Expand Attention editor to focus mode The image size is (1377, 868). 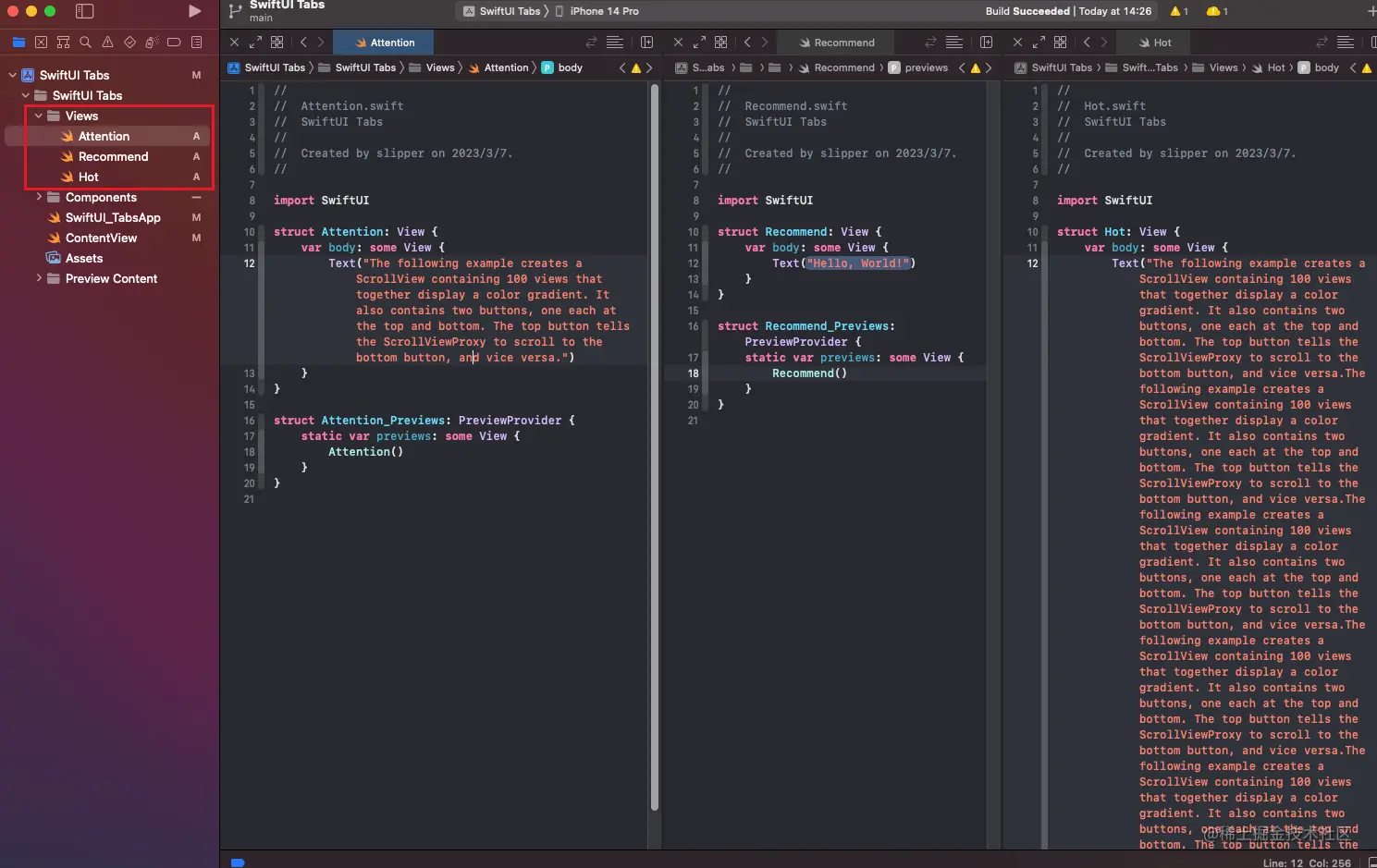[255, 43]
